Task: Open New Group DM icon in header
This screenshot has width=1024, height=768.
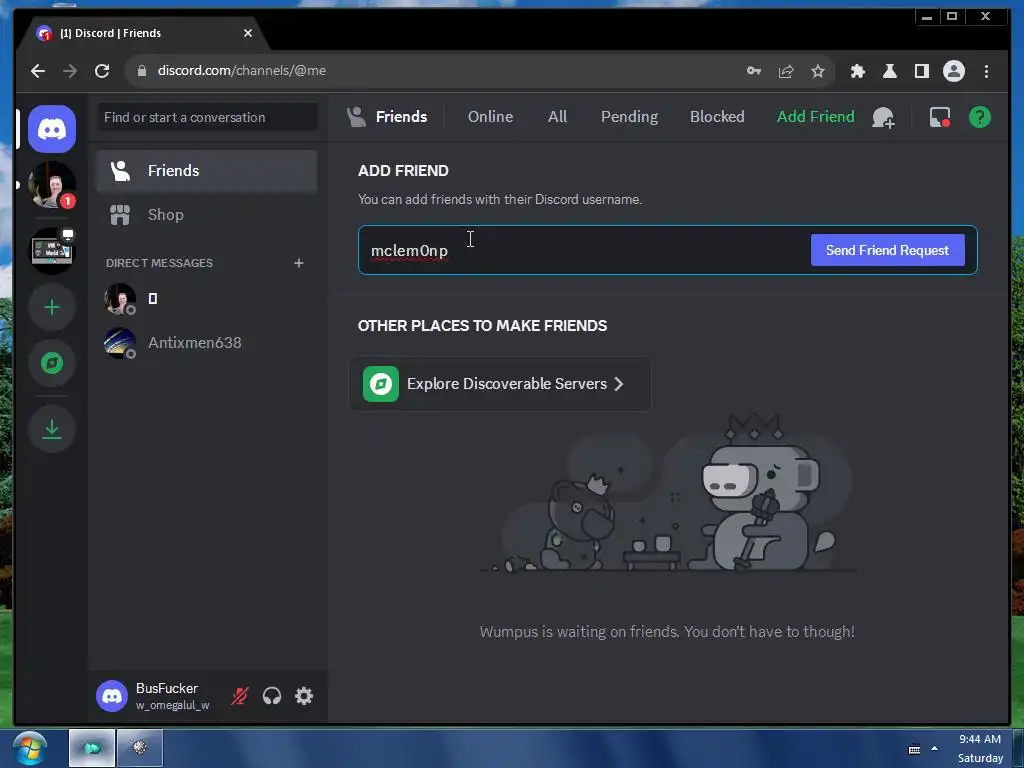Action: tap(883, 118)
